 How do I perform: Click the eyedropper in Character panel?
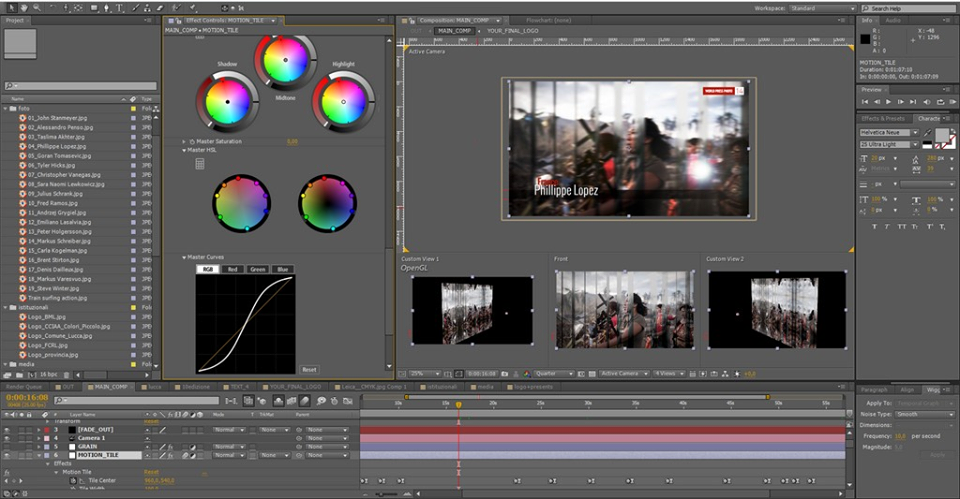pyautogui.click(x=928, y=132)
